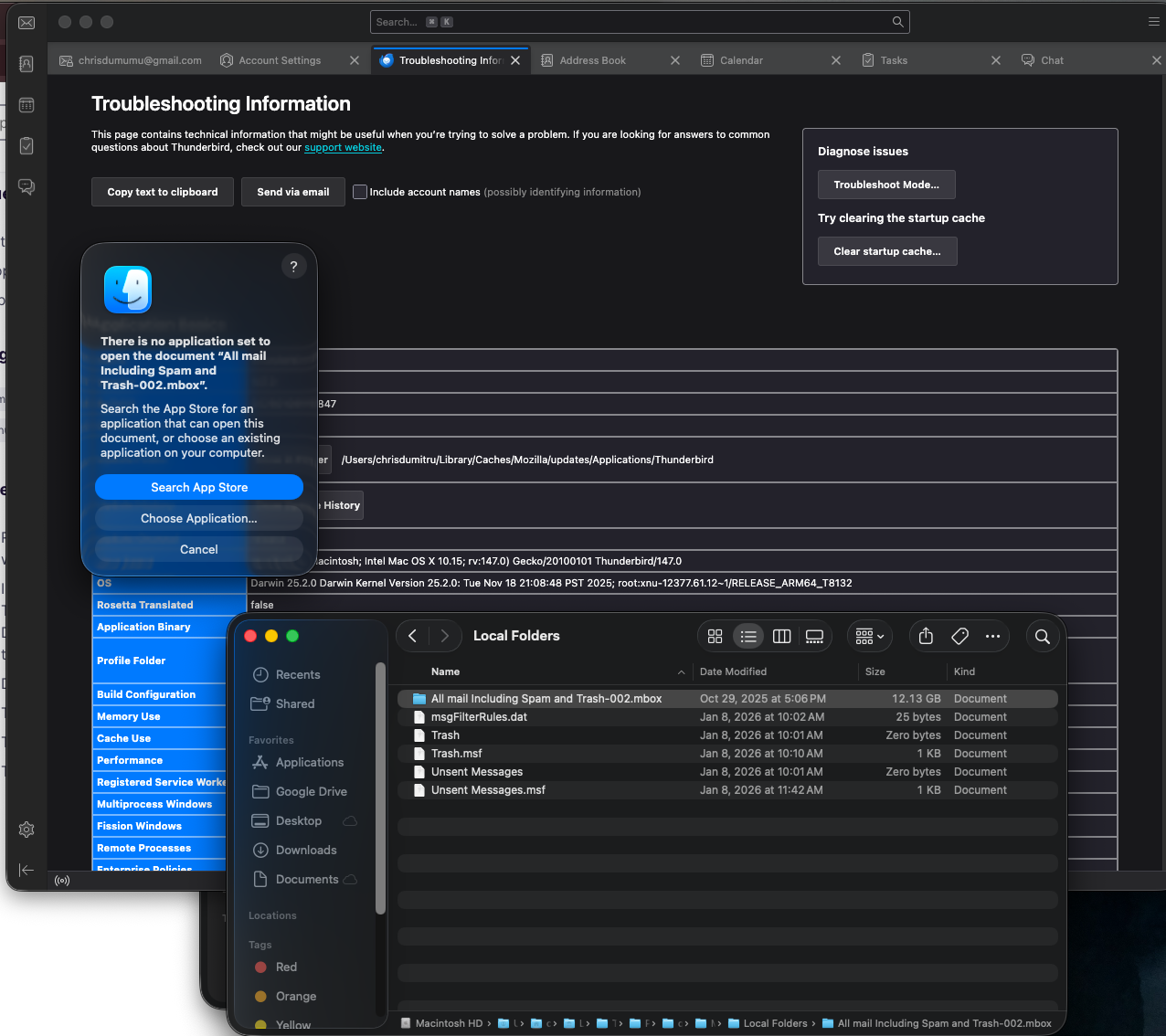Open Thunderbird settings gear icon
This screenshot has height=1036, width=1166.
click(x=26, y=830)
